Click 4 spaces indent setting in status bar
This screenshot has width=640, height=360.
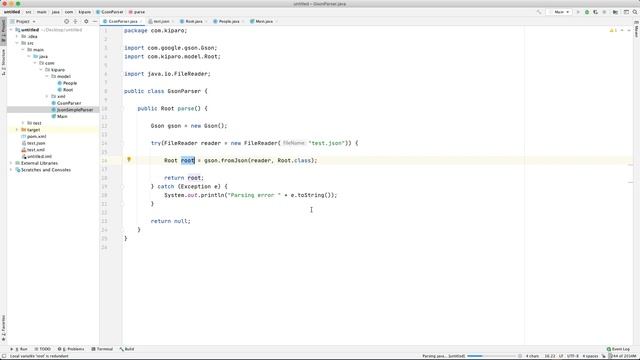pyautogui.click(x=590, y=356)
